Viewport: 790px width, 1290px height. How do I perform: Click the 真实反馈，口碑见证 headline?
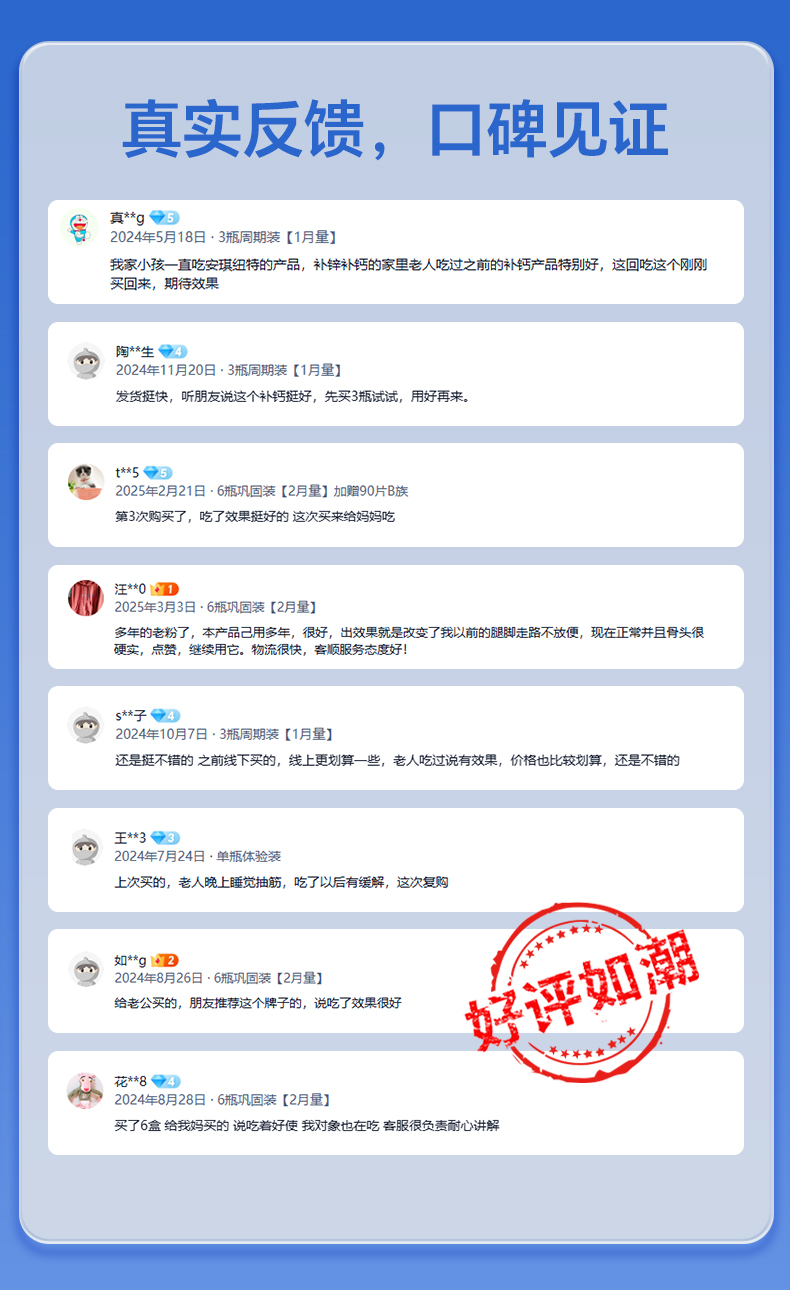coord(395,130)
